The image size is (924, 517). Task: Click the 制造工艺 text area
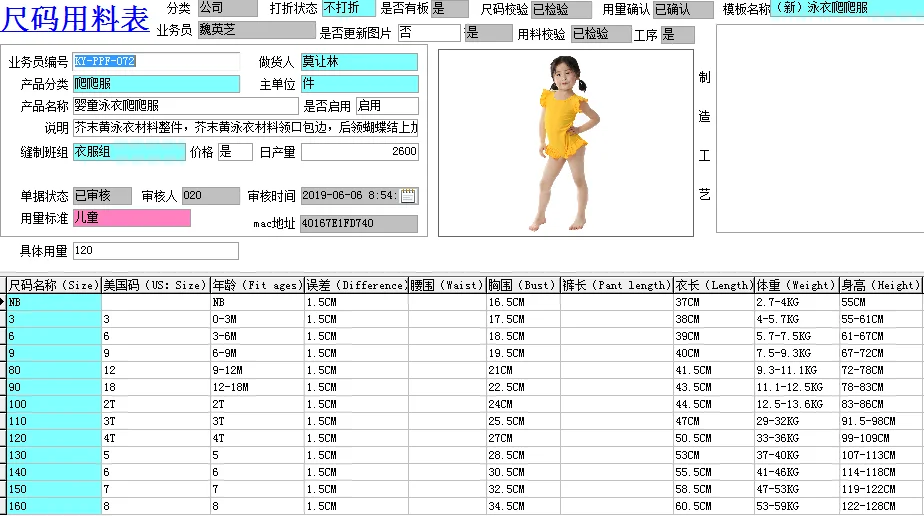click(x=820, y=129)
